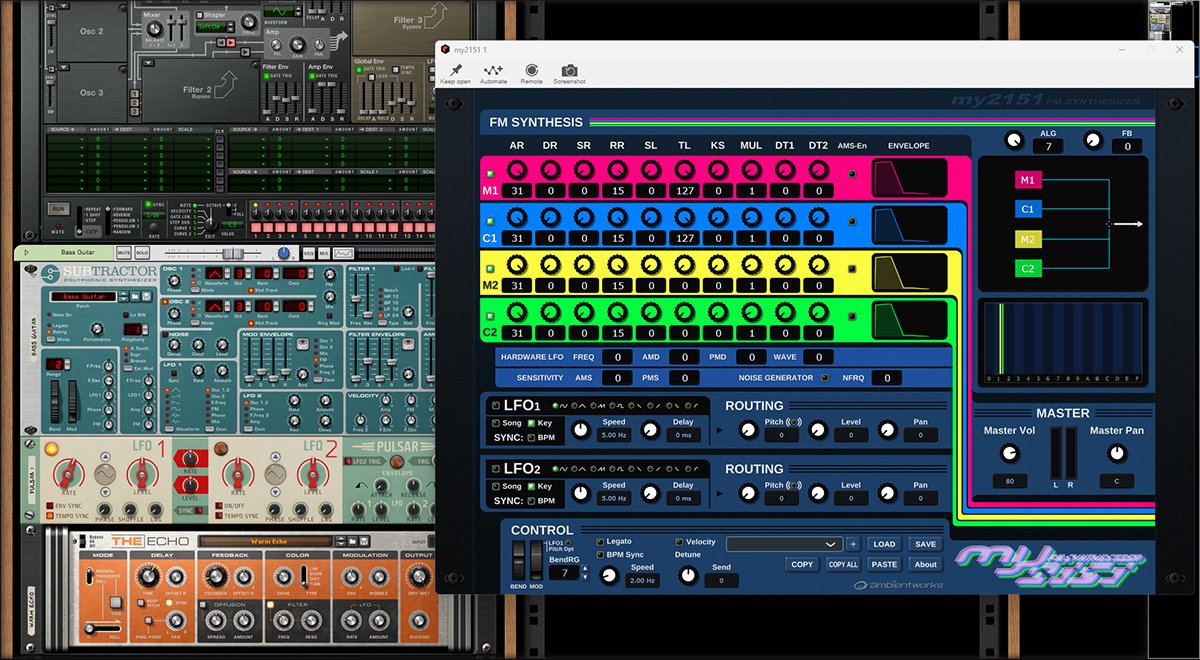Select the M2 operator box in algorithm display
The width and height of the screenshot is (1200, 660).
tap(1029, 238)
